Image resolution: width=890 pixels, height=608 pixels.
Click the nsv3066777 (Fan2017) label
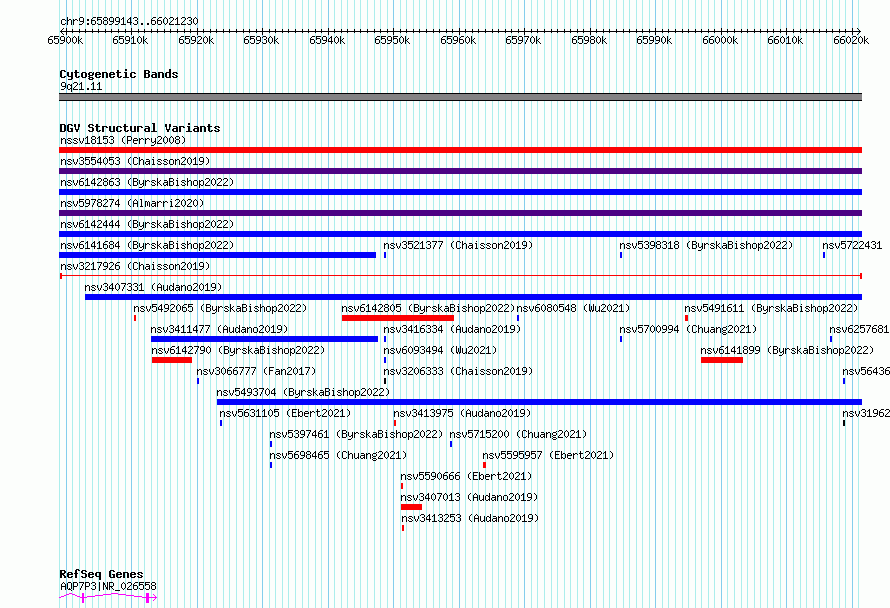point(256,371)
